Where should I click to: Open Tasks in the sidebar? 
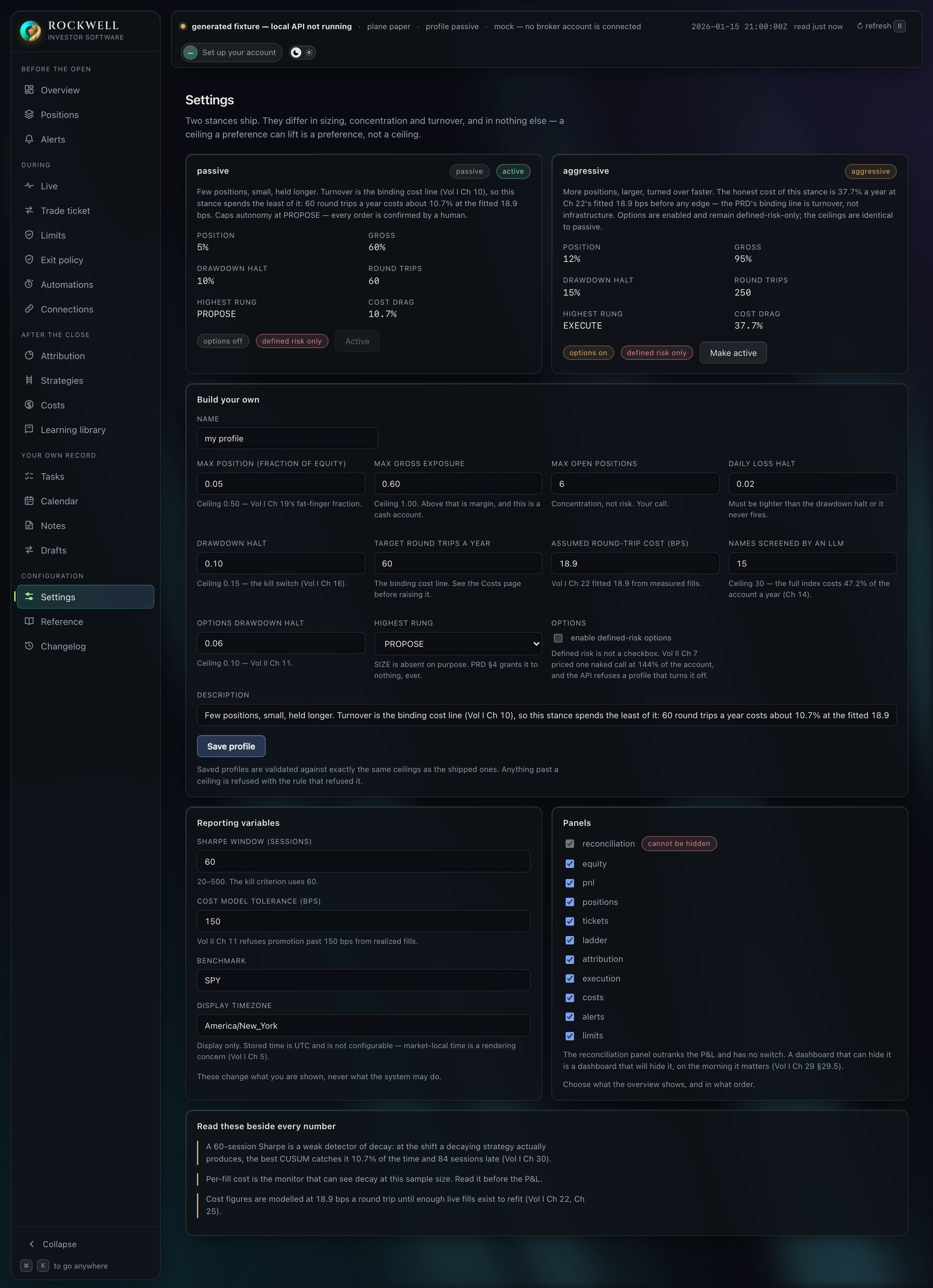coord(85,476)
